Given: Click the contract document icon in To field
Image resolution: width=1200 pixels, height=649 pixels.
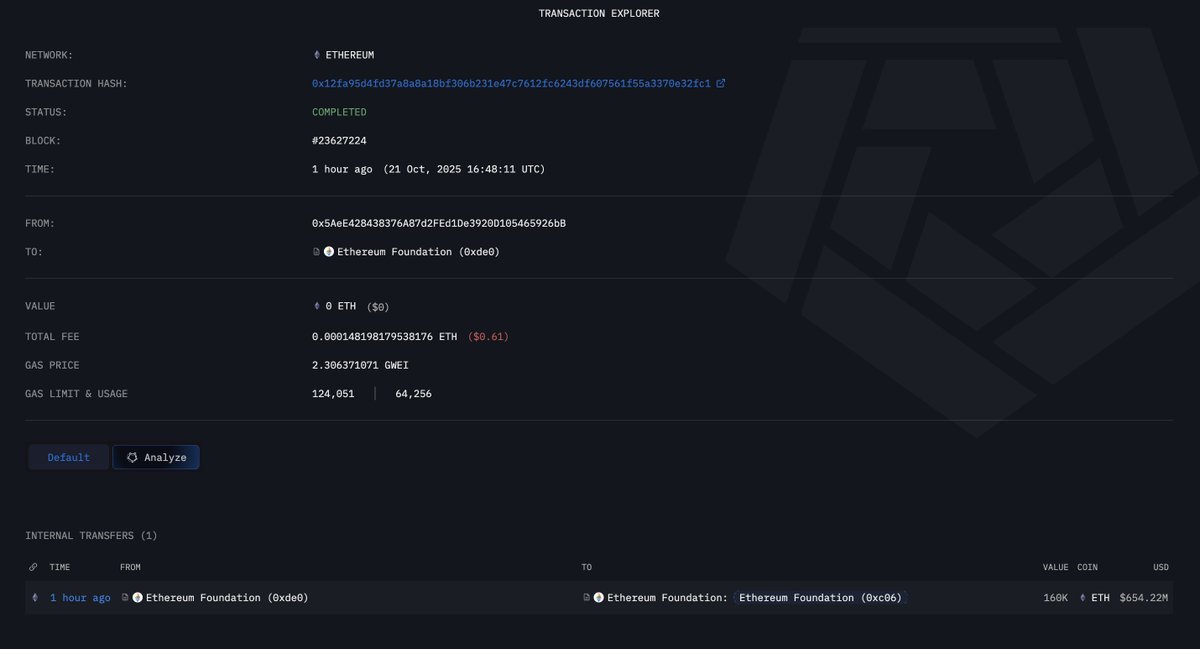Looking at the screenshot, I should point(317,252).
